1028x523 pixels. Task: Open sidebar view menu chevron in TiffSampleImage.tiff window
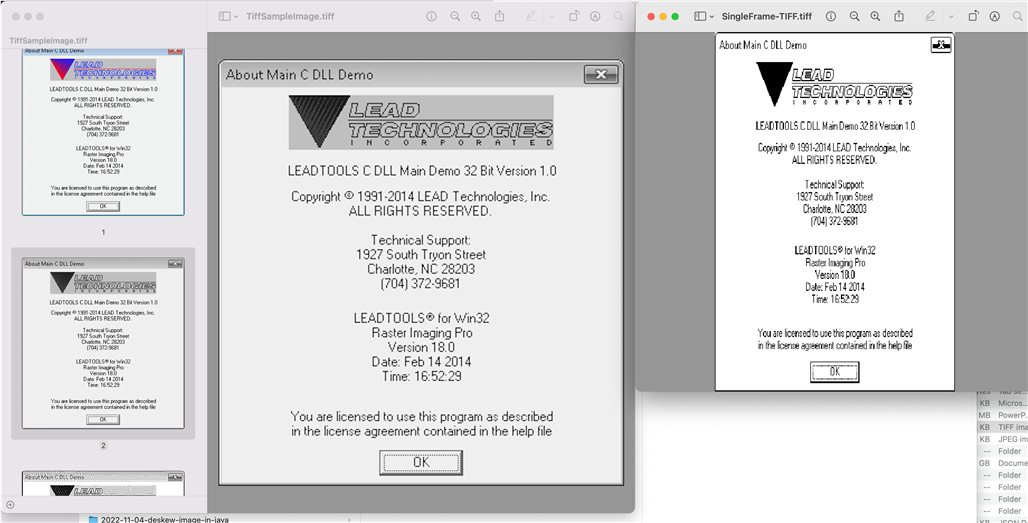tap(236, 16)
